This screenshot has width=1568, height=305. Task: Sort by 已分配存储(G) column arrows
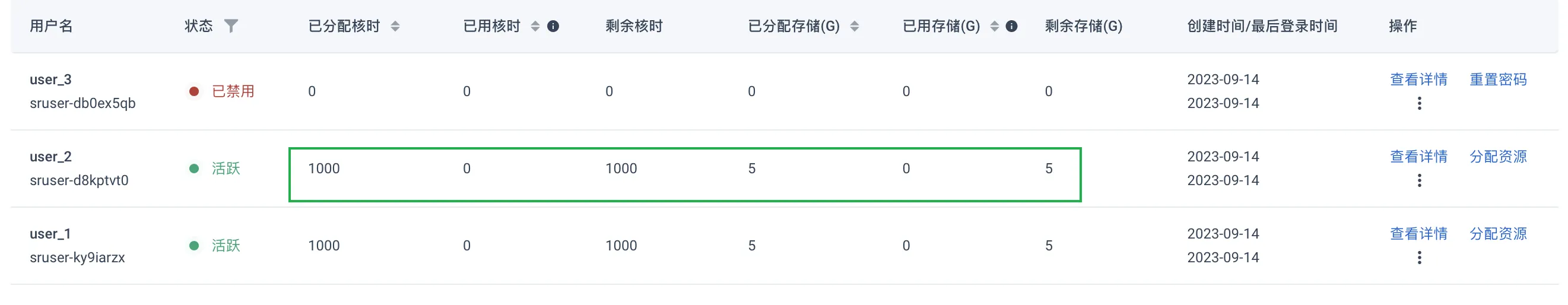click(x=854, y=26)
